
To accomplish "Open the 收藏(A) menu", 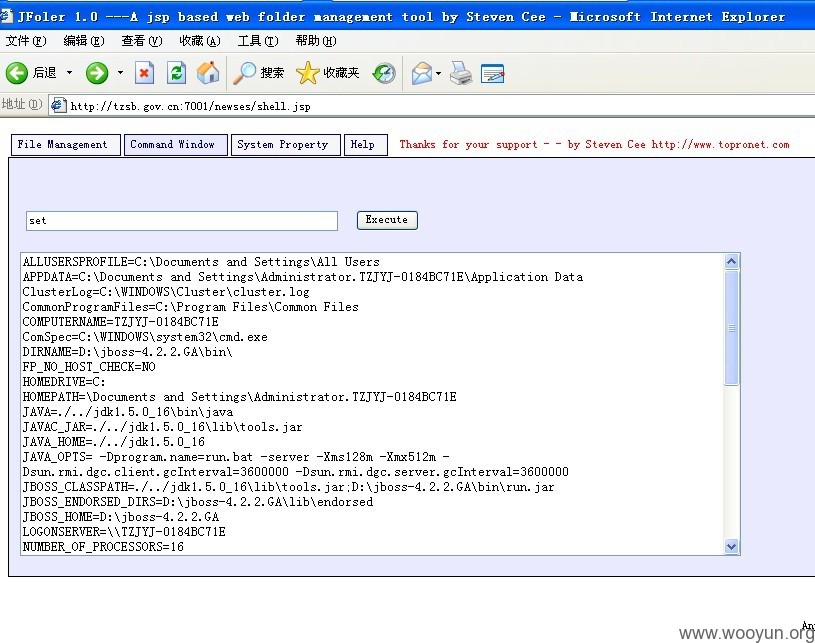I will 200,41.
